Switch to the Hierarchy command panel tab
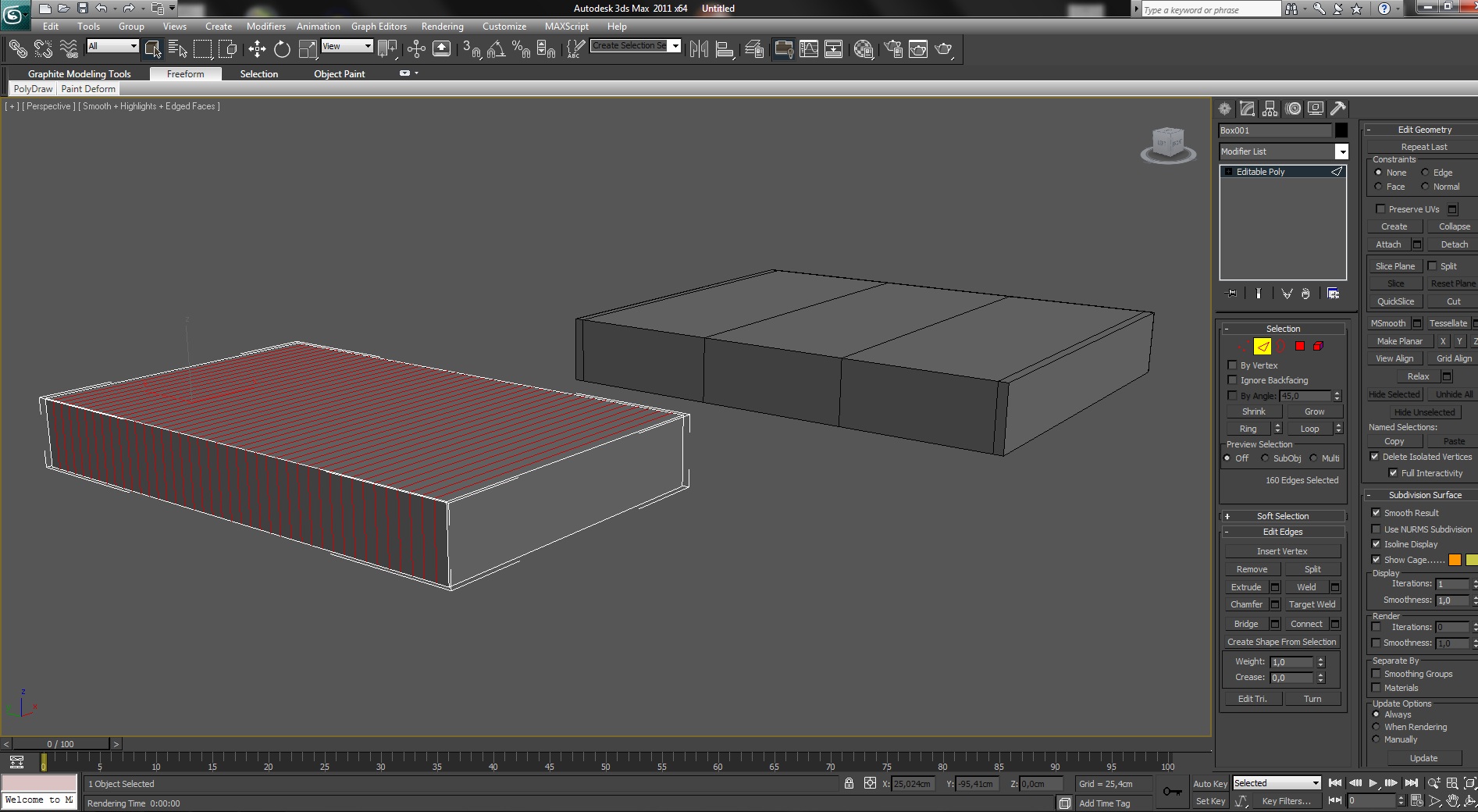Image resolution: width=1478 pixels, height=812 pixels. tap(1270, 109)
